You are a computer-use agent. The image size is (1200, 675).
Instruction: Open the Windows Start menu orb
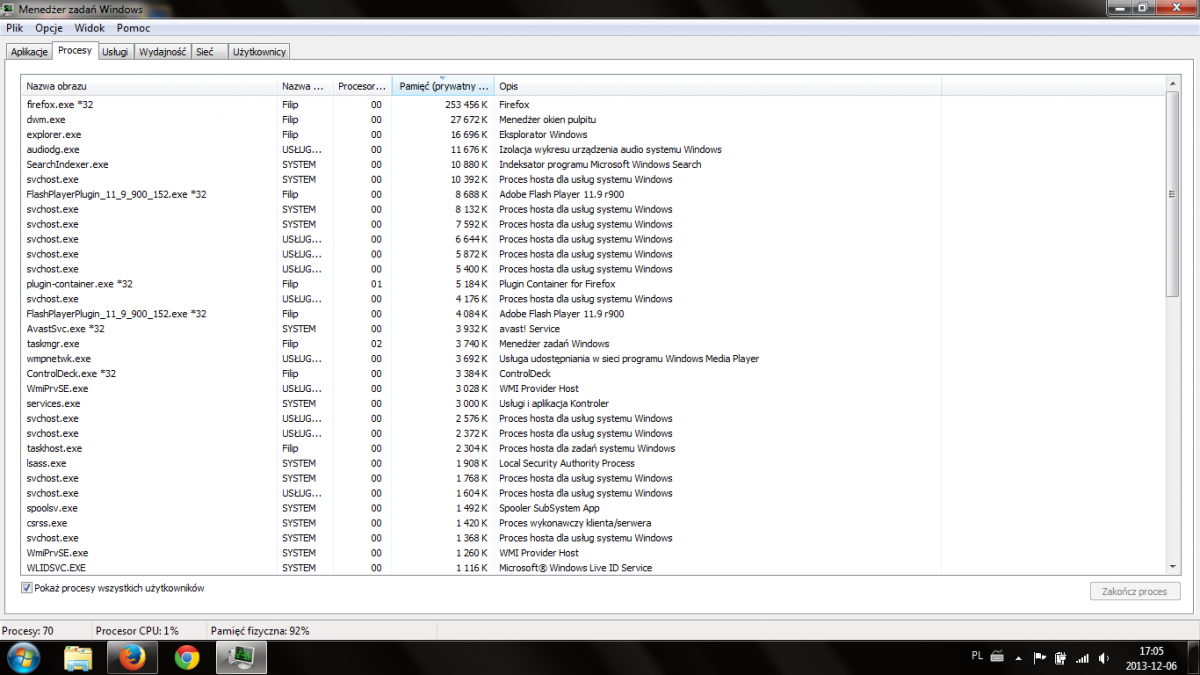tap(23, 657)
